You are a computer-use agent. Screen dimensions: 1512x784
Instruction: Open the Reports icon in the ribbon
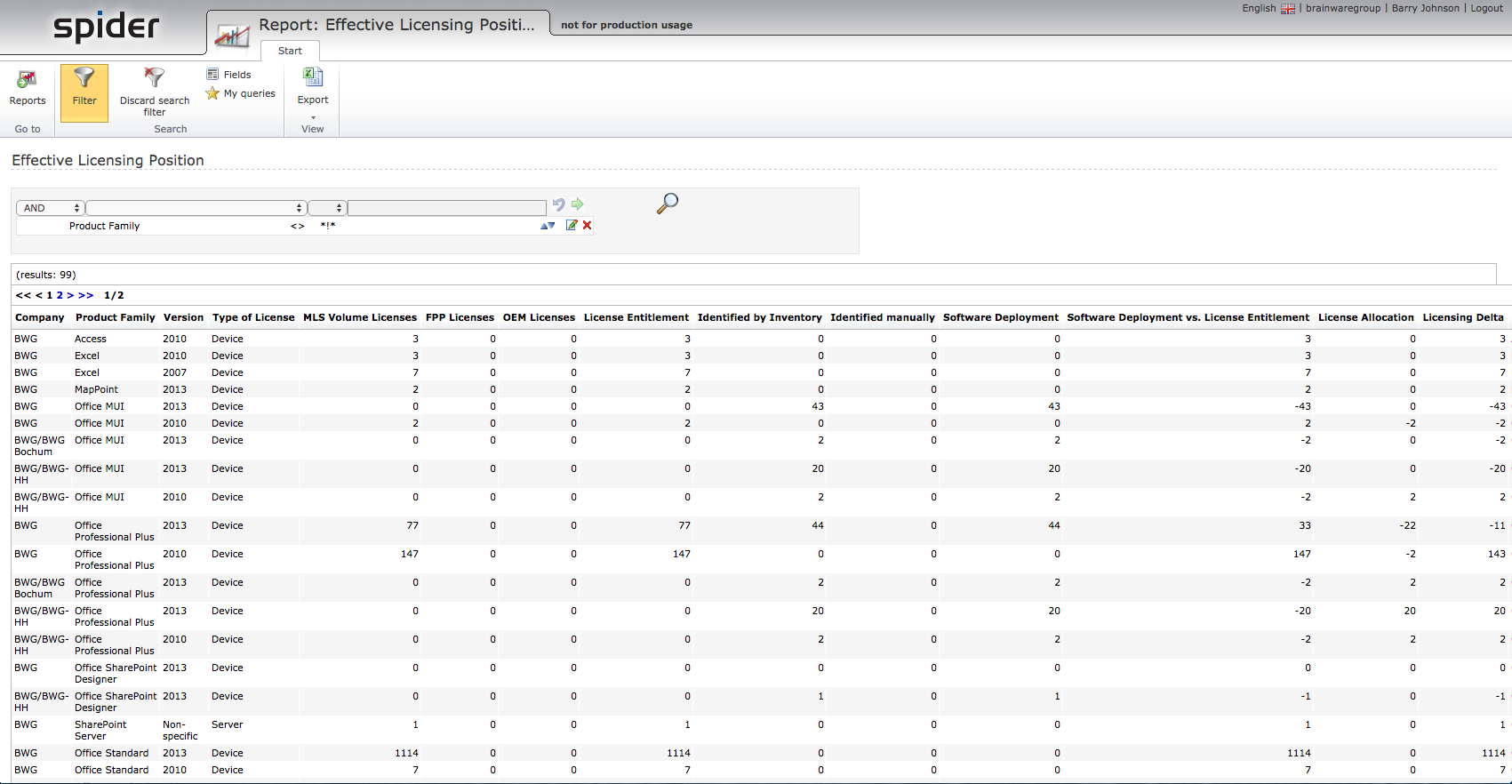point(28,87)
